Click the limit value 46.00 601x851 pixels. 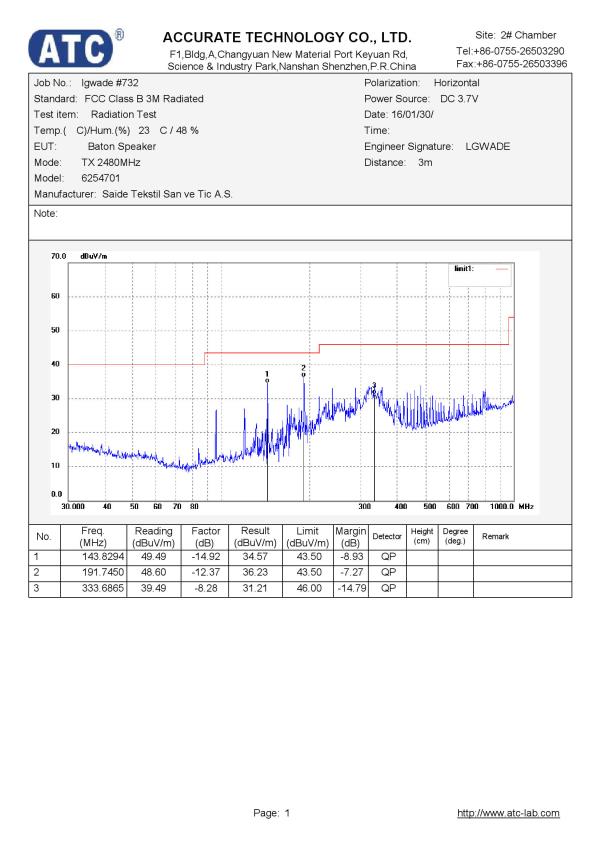point(309,588)
